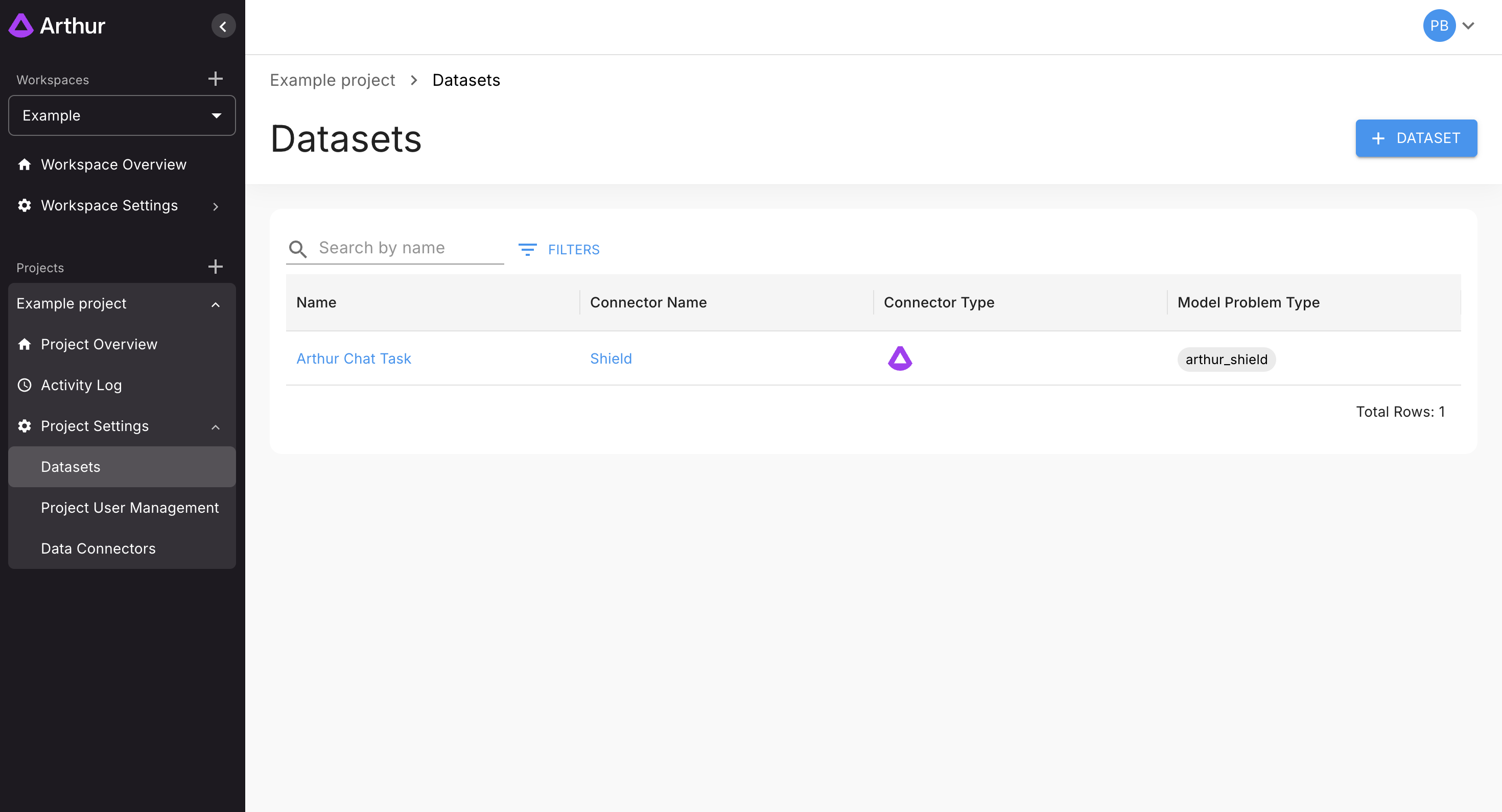1502x812 pixels.
Task: Open the Activity Log page
Action: tap(81, 385)
